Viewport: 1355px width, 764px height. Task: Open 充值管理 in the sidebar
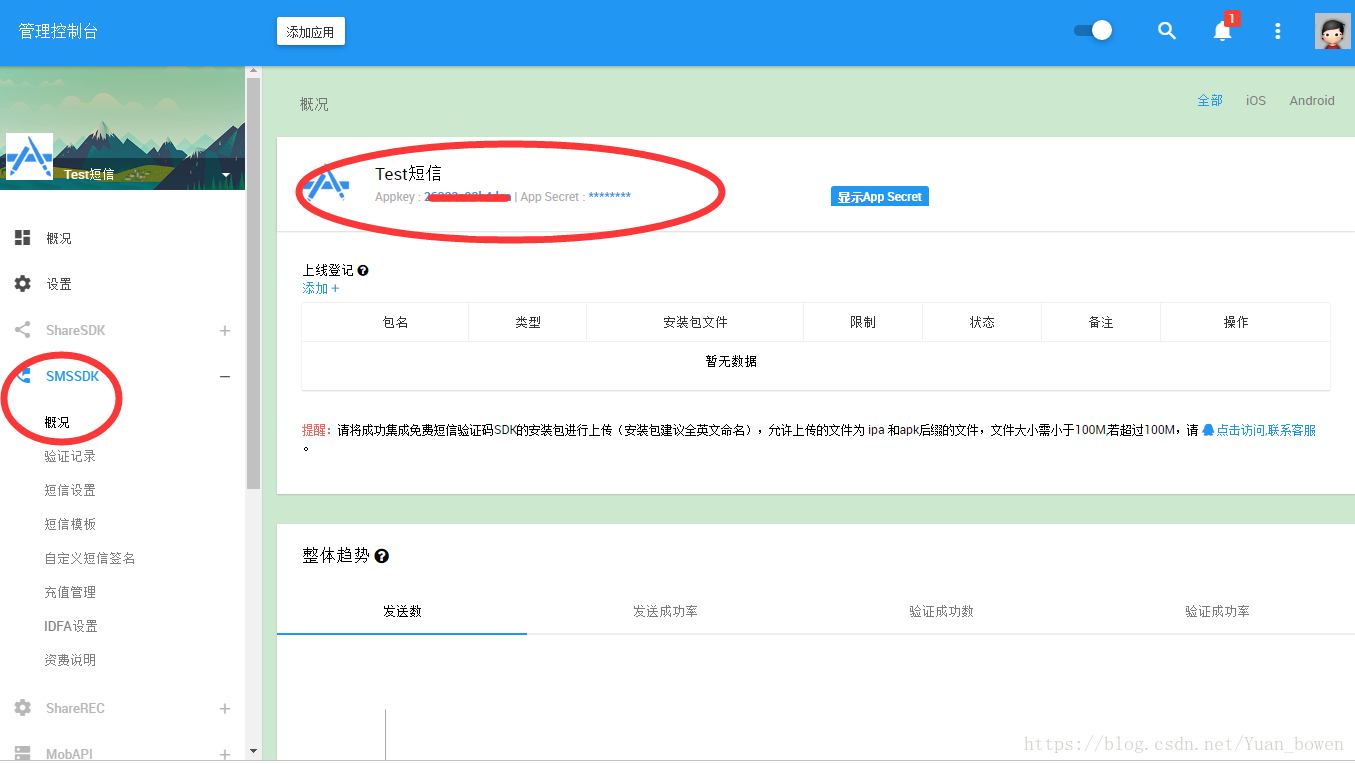70,592
